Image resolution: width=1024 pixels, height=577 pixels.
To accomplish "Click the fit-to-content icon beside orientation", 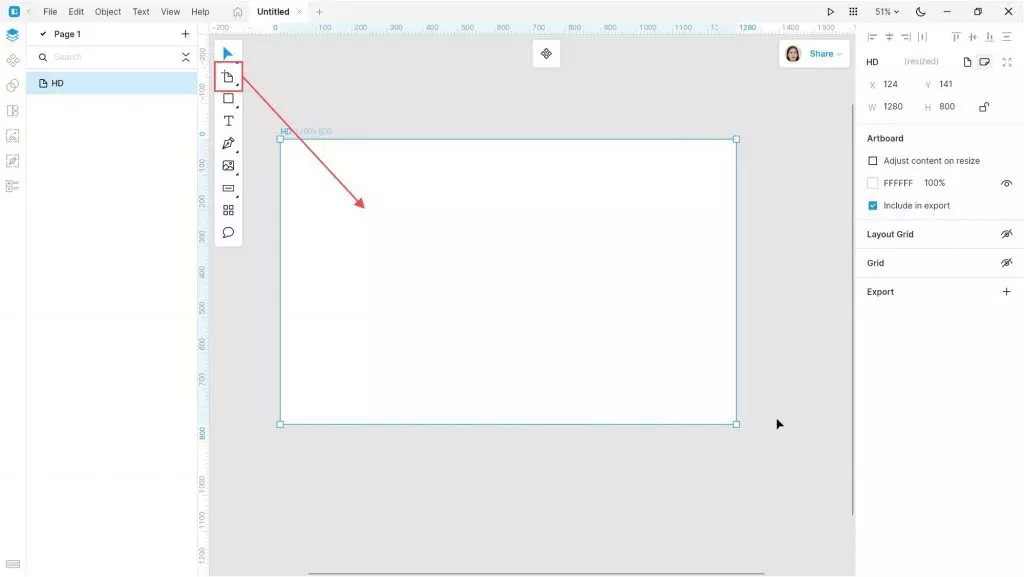I will click(x=1007, y=62).
